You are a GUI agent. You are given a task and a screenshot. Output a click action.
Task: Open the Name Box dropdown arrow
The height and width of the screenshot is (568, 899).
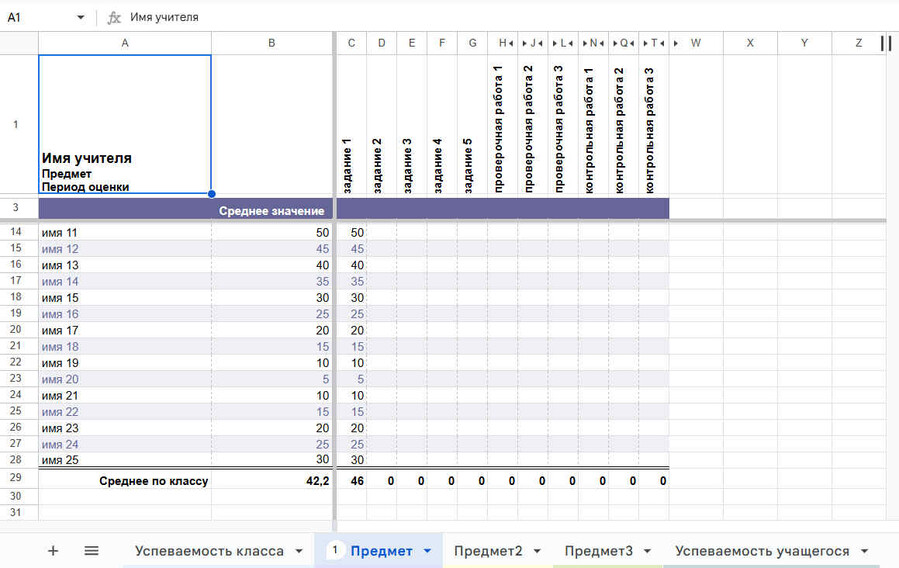81,17
